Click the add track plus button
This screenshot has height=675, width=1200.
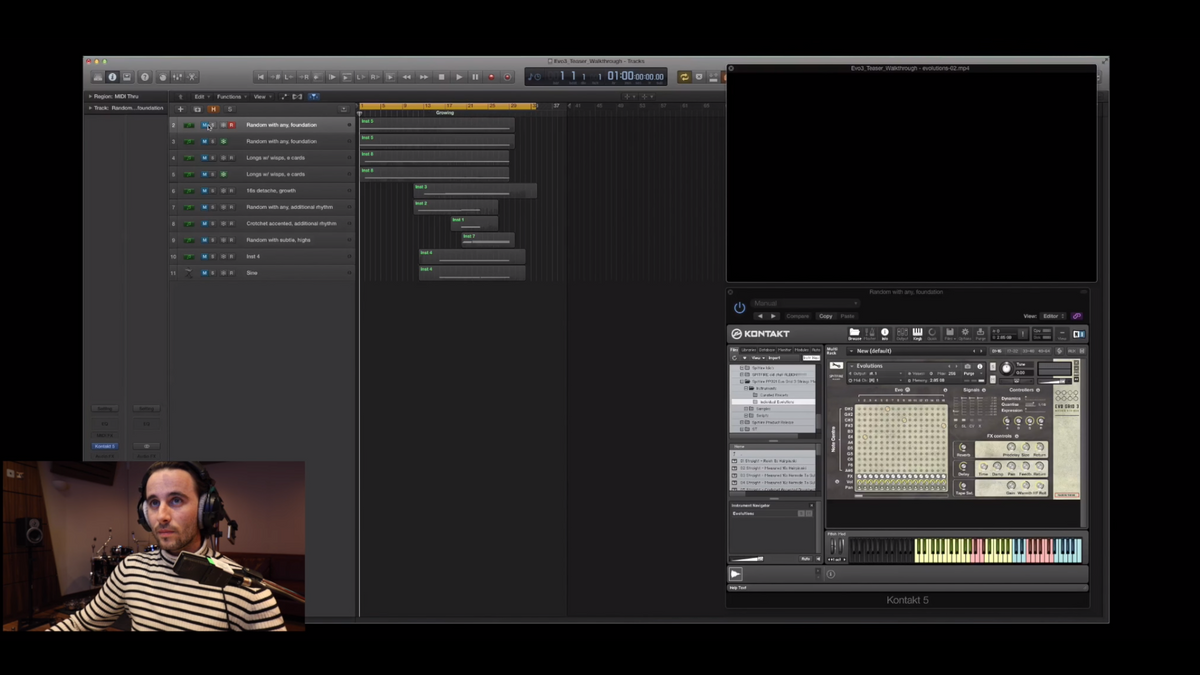click(x=181, y=109)
